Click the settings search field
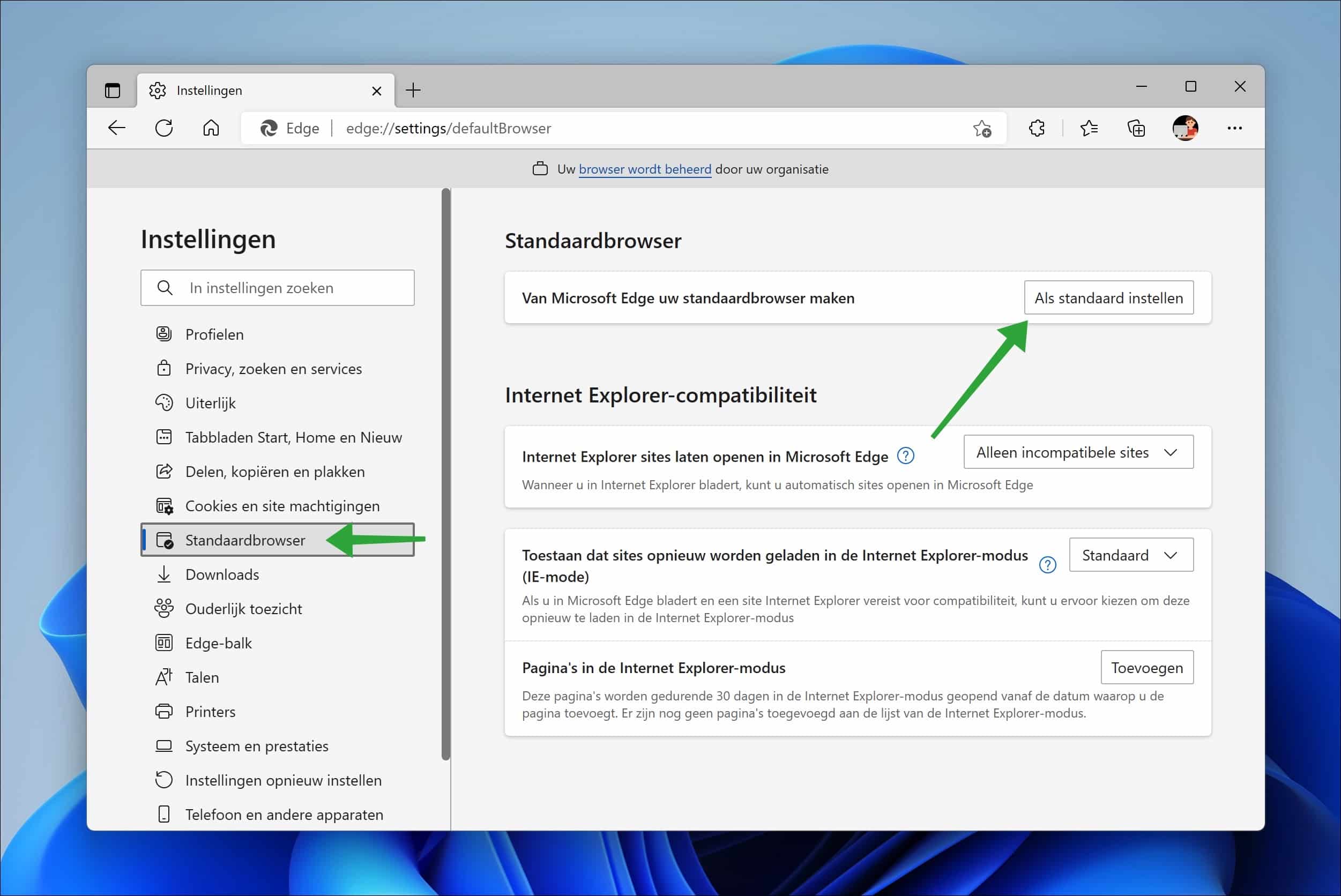The height and width of the screenshot is (896, 1341). coord(277,287)
